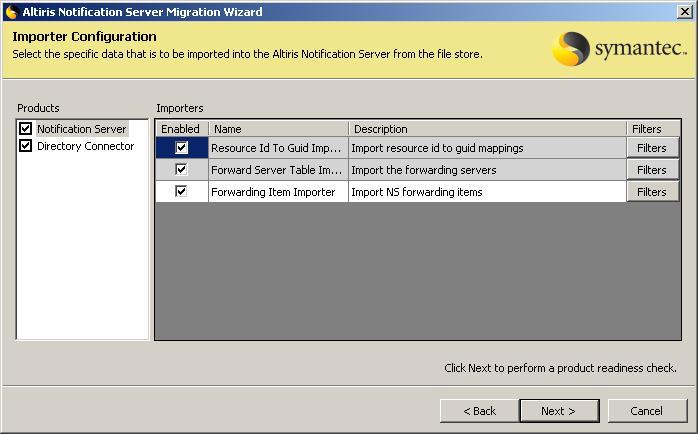Close the Migration Wizard window
The image size is (698, 434).
pos(684,12)
